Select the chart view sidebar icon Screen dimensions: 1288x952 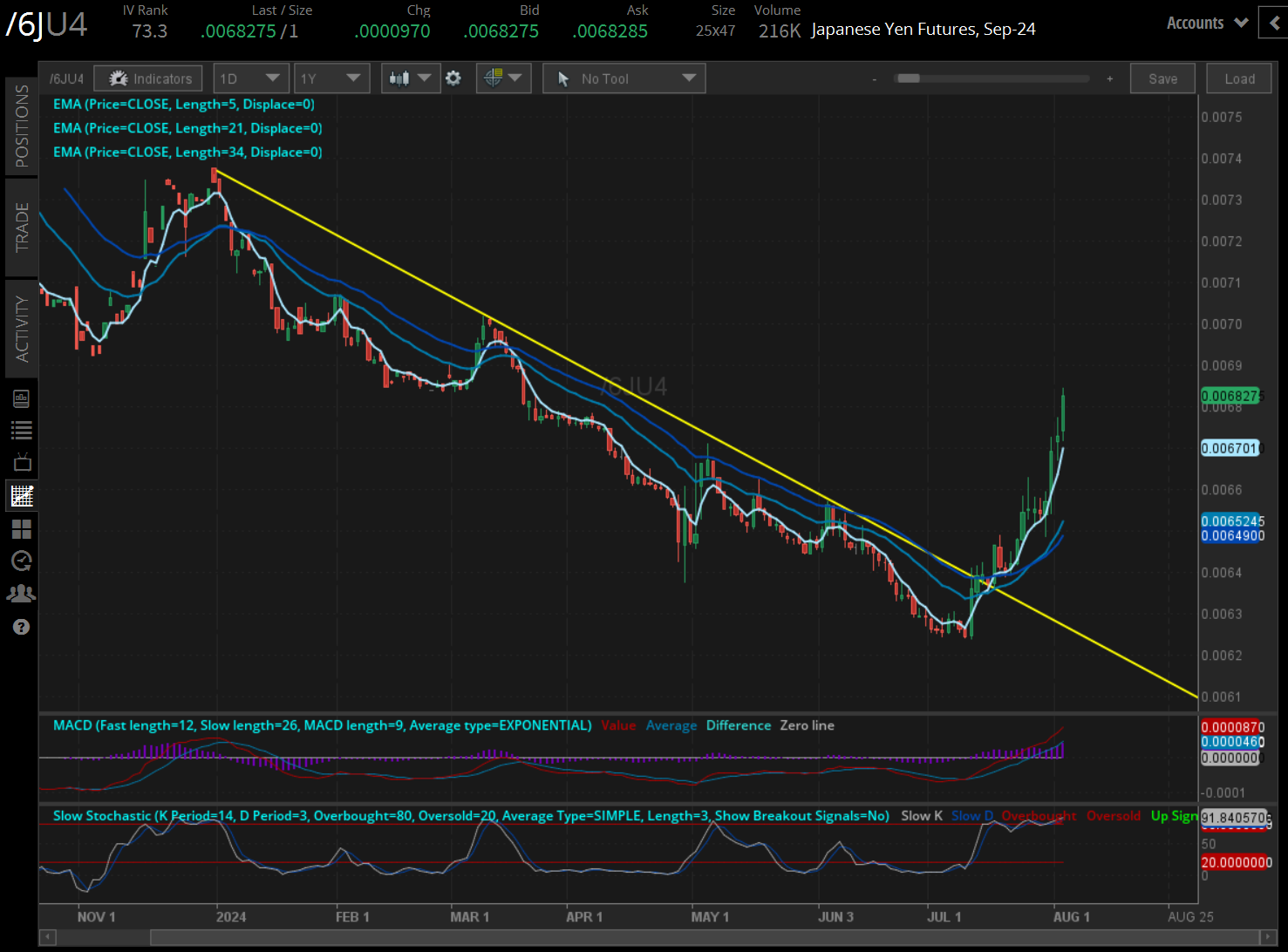pyautogui.click(x=22, y=496)
